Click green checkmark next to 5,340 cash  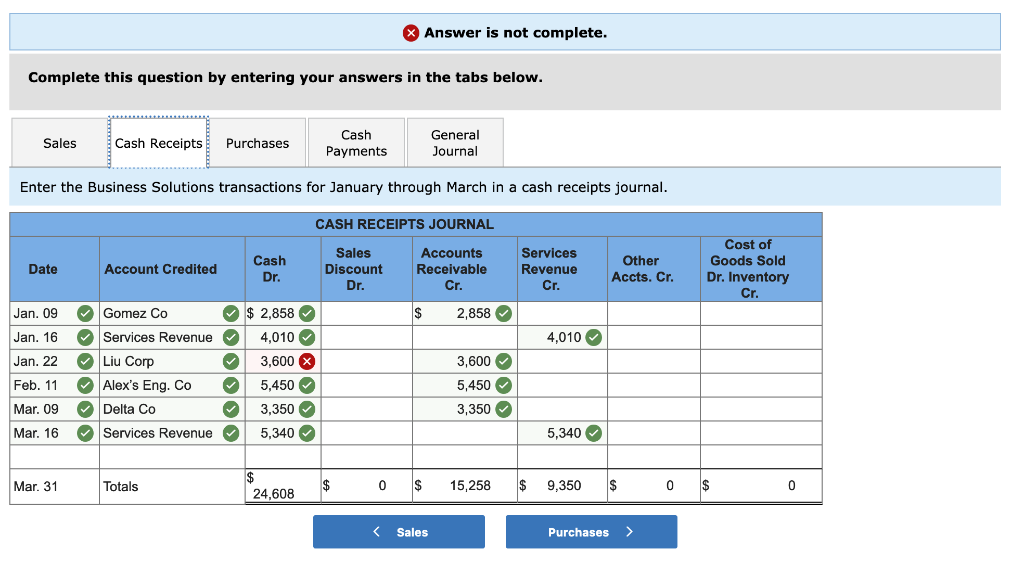307,433
